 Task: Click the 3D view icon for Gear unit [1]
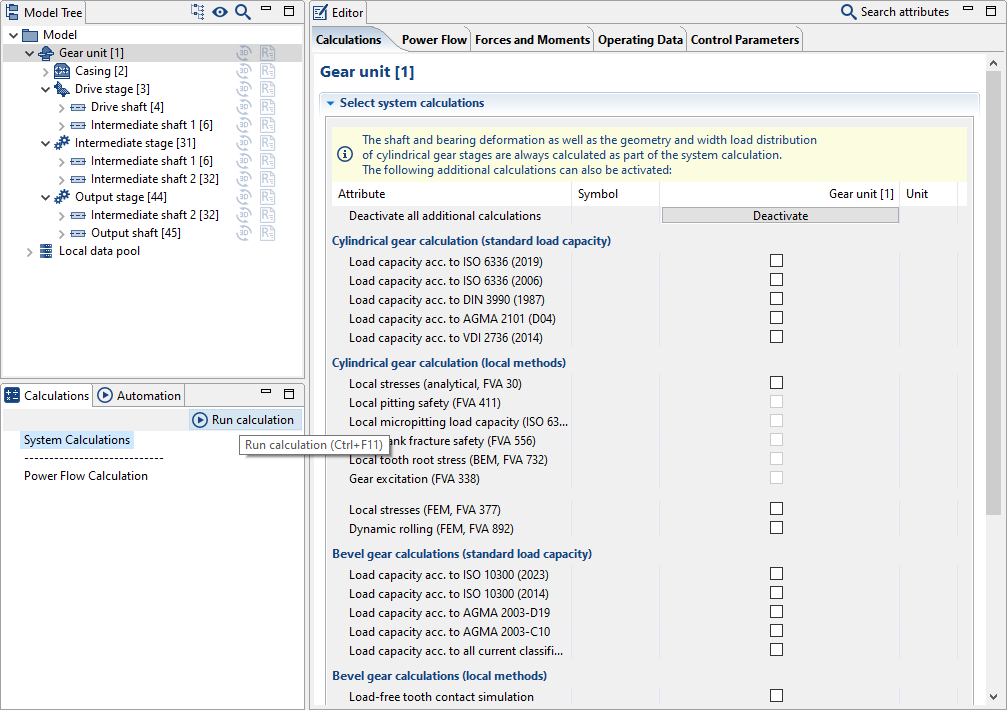click(244, 53)
